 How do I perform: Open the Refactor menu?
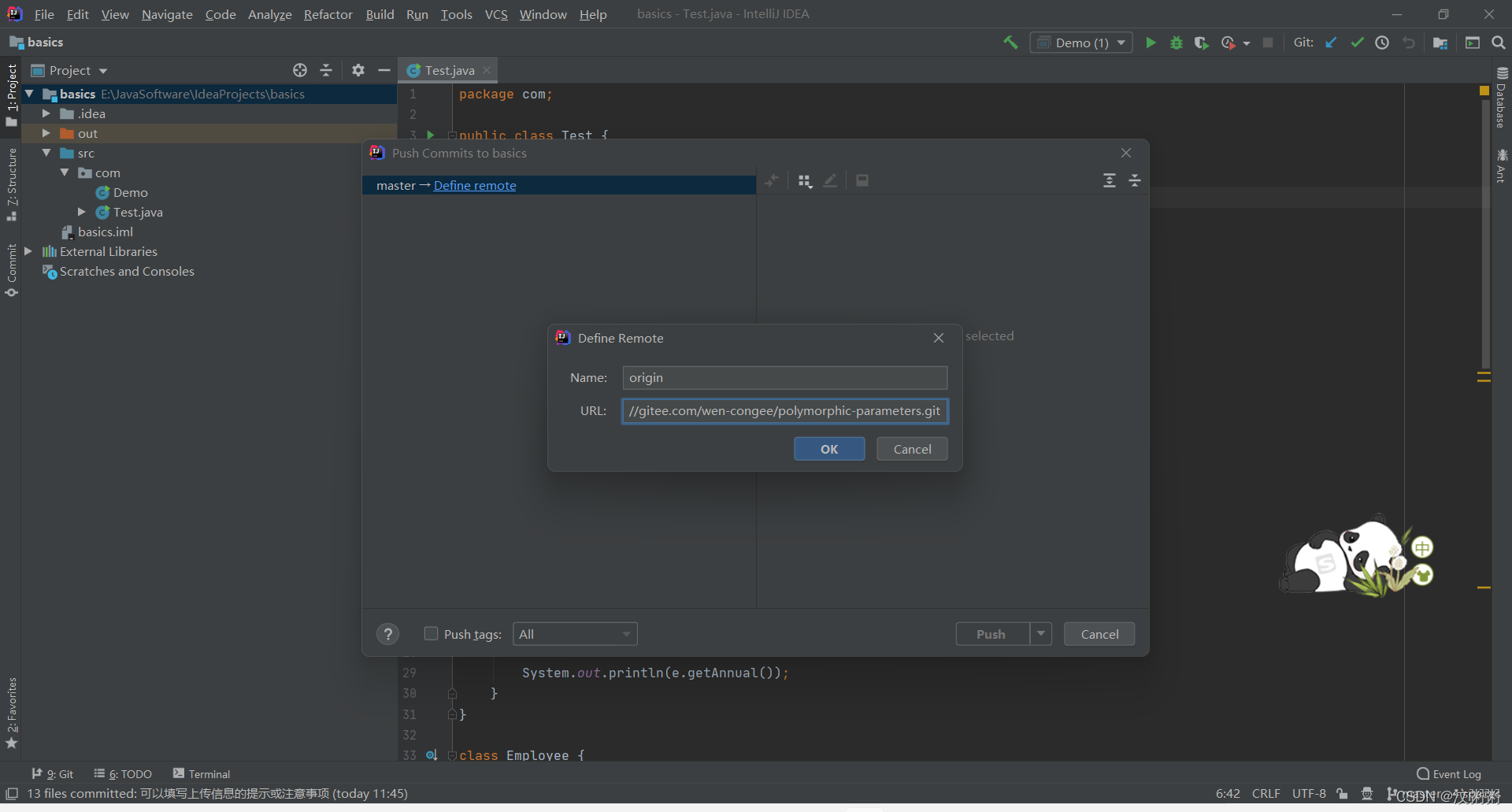[328, 14]
